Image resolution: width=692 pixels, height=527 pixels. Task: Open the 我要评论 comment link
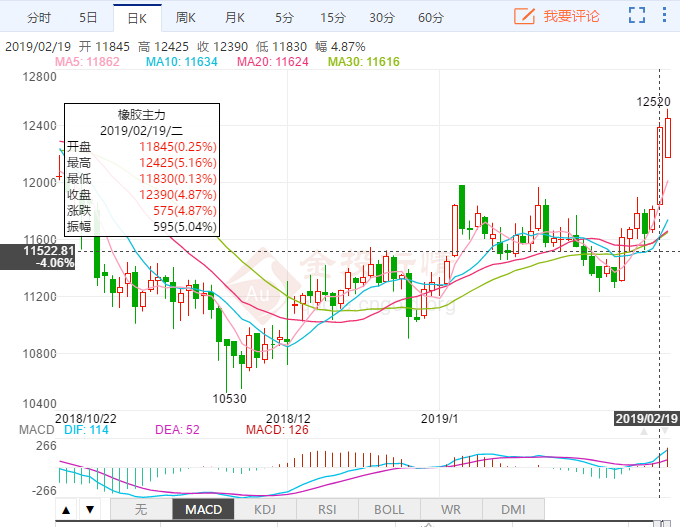[x=571, y=16]
